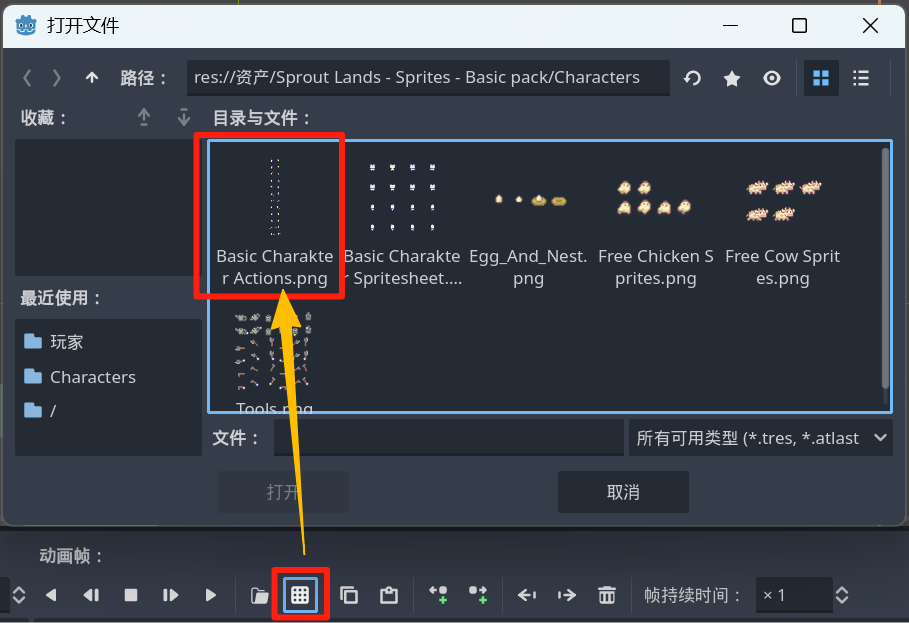This screenshot has height=623, width=909.
Task: Select Basic Charakter Actions.png file
Action: tap(275, 221)
